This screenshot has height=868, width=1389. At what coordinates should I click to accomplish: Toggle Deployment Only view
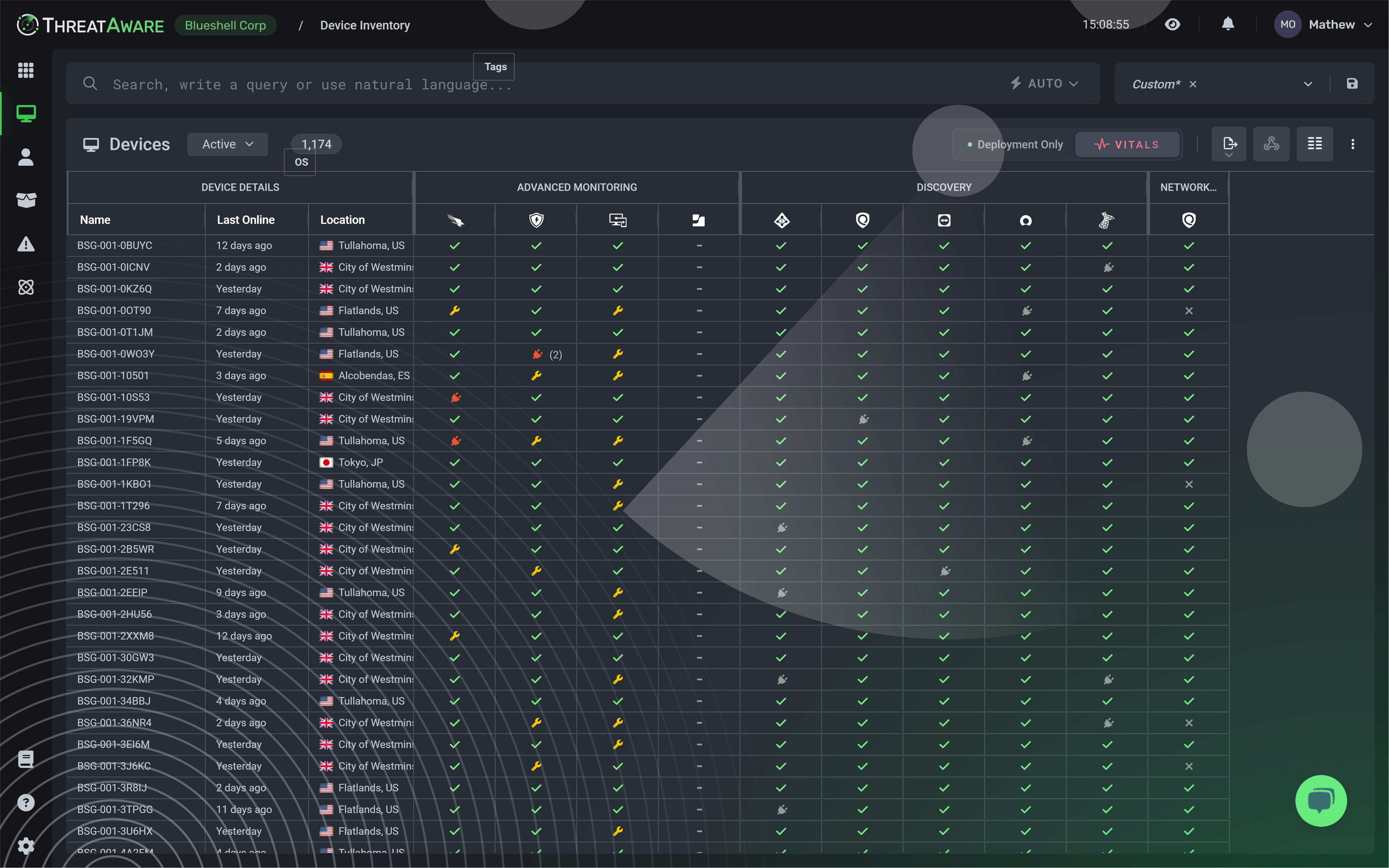click(x=1015, y=145)
